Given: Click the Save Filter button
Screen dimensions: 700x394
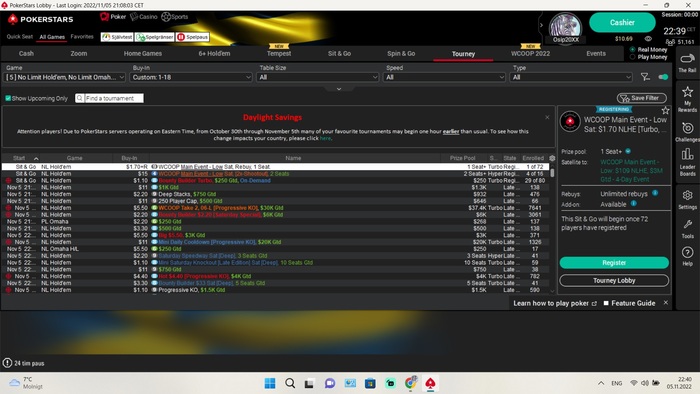Looking at the screenshot, I should tap(642, 98).
